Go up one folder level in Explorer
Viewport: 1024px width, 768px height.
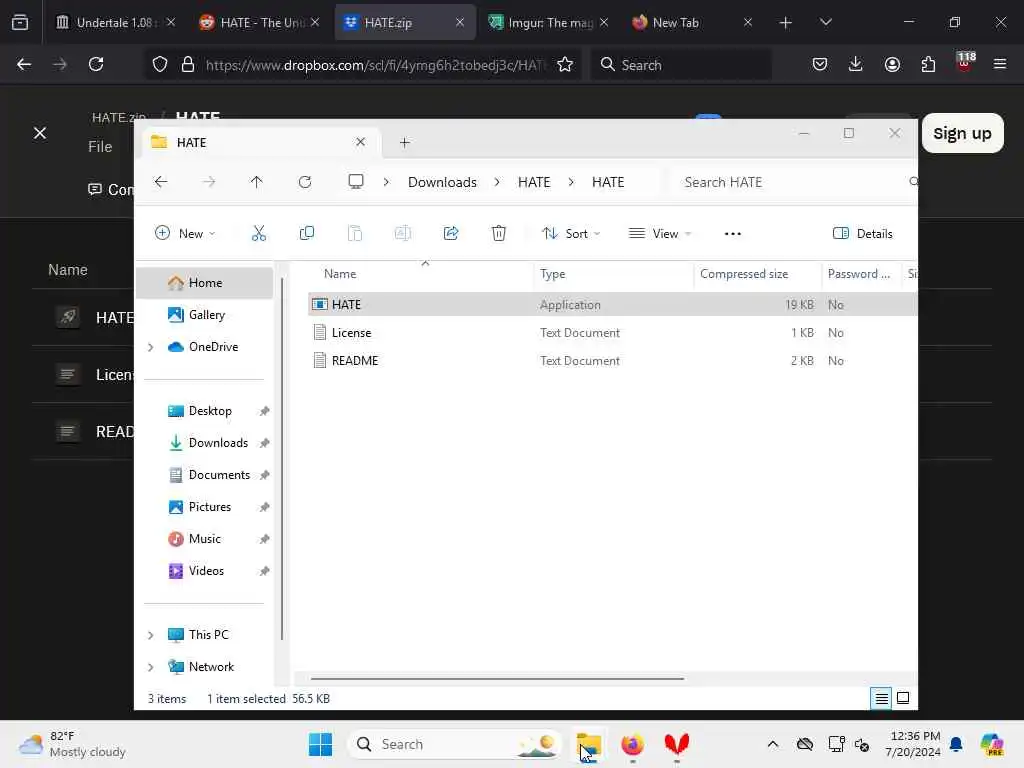[257, 182]
